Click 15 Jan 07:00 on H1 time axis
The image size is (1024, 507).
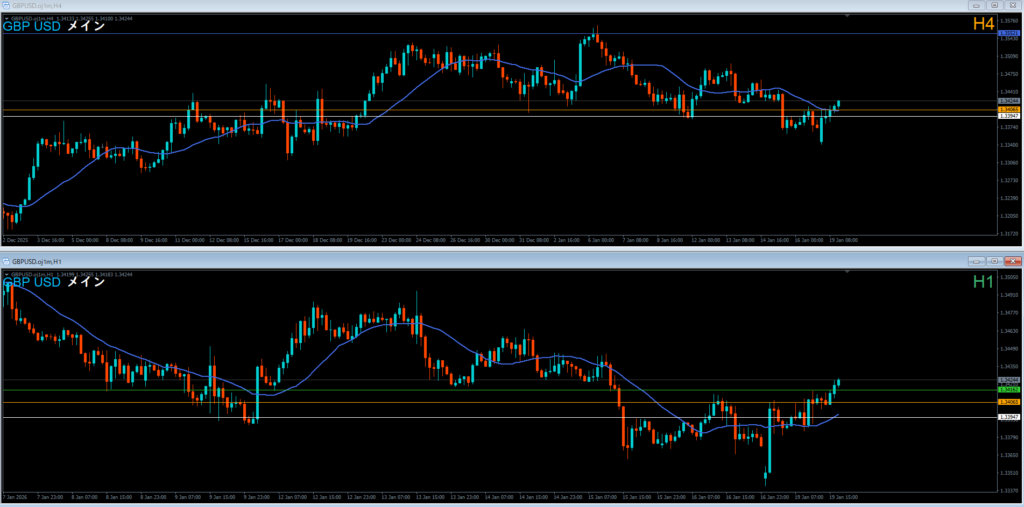[x=604, y=497]
